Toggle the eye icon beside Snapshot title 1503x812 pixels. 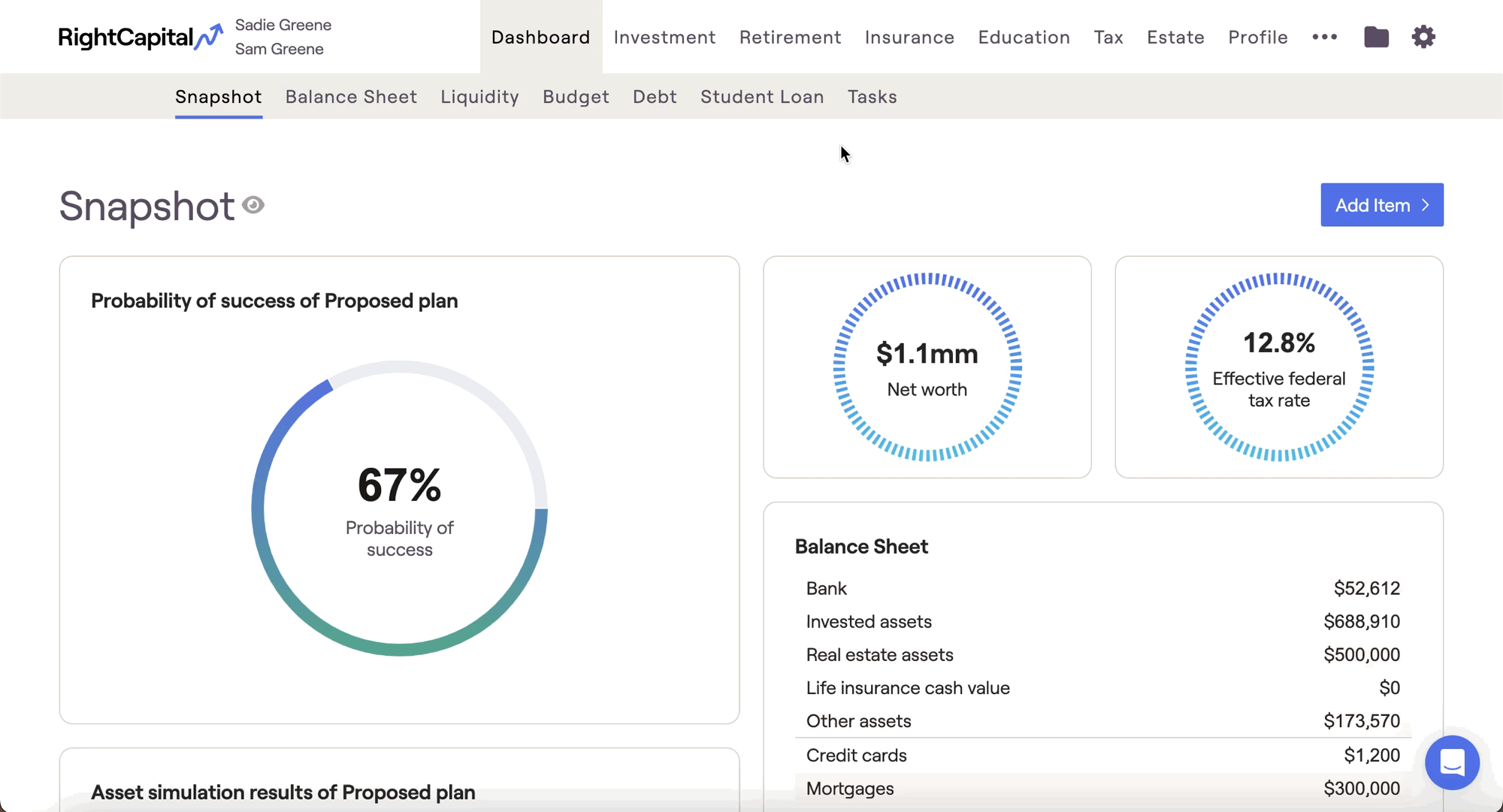[253, 205]
